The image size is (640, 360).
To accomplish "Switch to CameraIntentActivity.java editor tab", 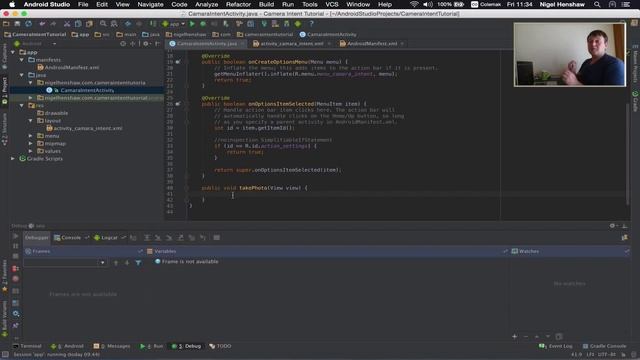I will (x=207, y=44).
